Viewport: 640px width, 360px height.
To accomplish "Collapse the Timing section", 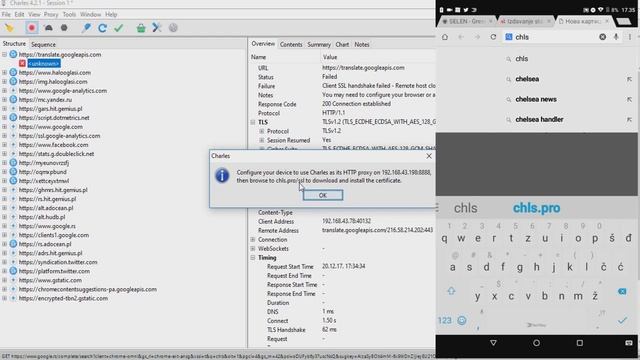I will (253, 258).
